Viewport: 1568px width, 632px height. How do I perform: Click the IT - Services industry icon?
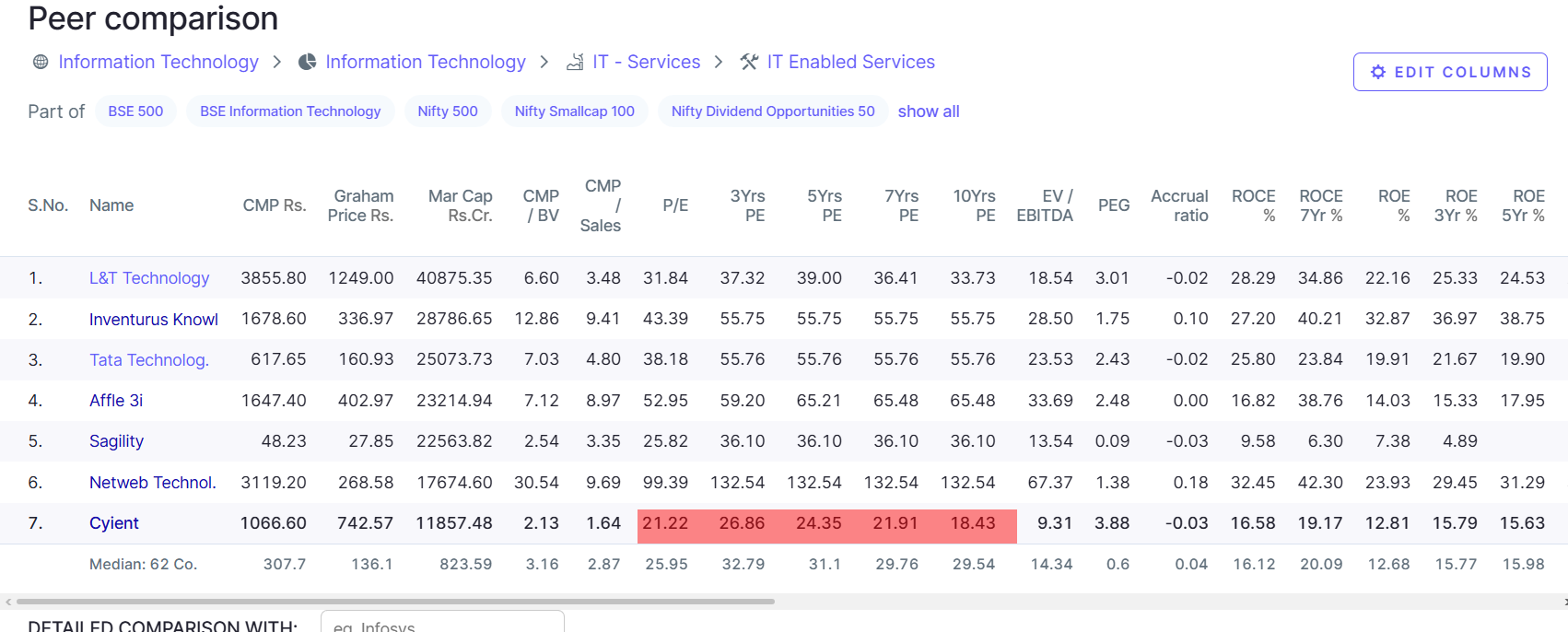(x=575, y=62)
